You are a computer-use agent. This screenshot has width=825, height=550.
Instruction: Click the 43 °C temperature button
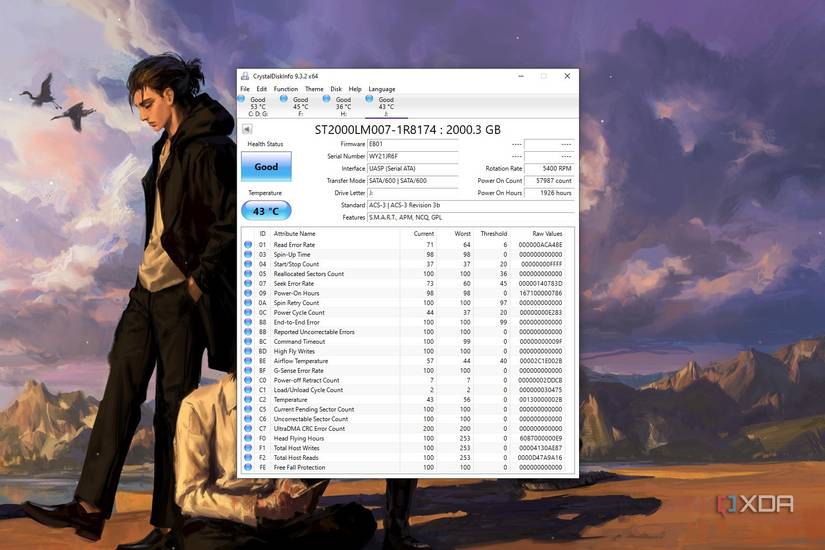click(266, 211)
